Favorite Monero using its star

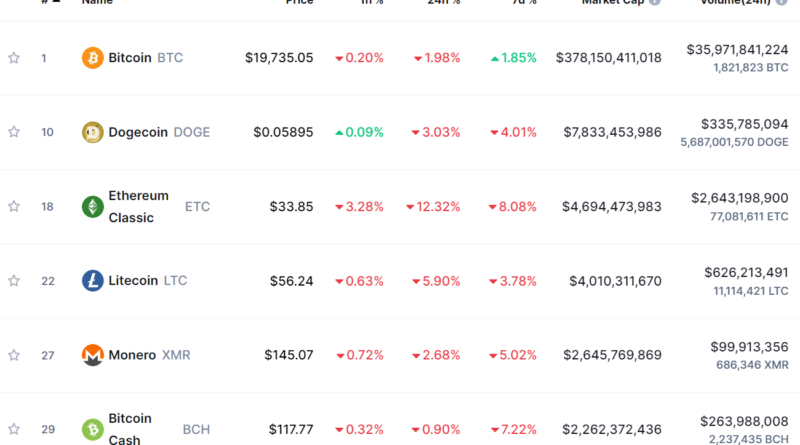click(14, 355)
